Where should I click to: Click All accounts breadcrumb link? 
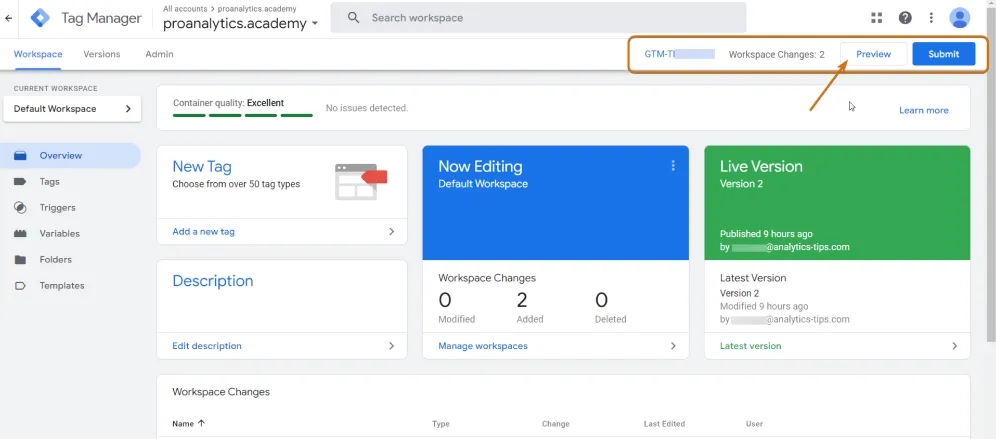pos(185,9)
